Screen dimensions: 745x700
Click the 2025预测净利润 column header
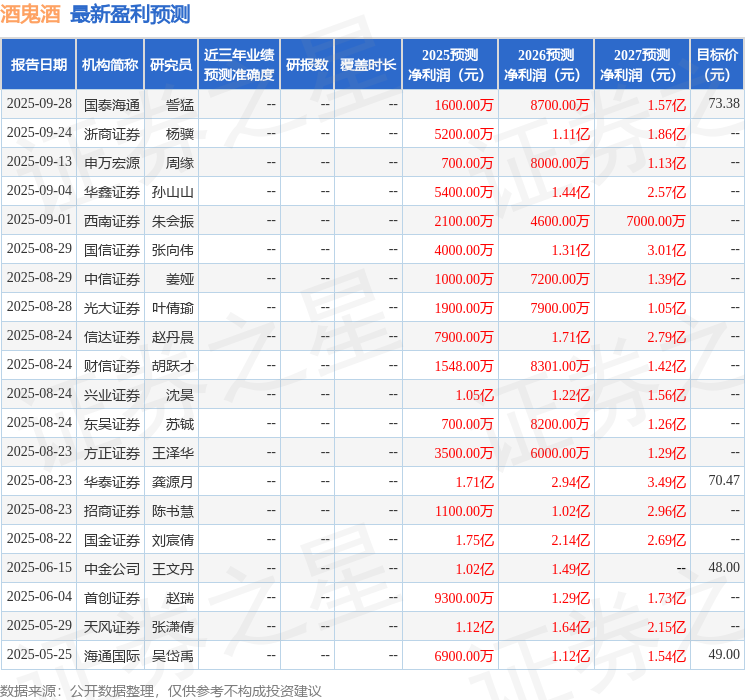(450, 64)
